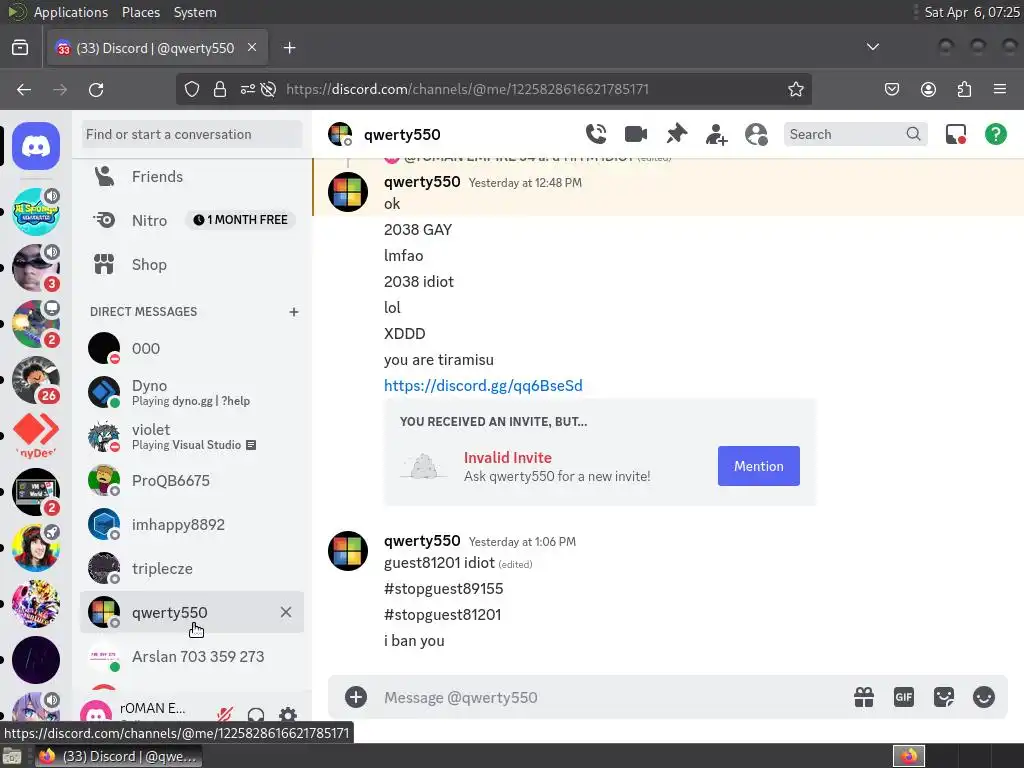
Task: Show user profile icon in header
Action: coord(756,135)
